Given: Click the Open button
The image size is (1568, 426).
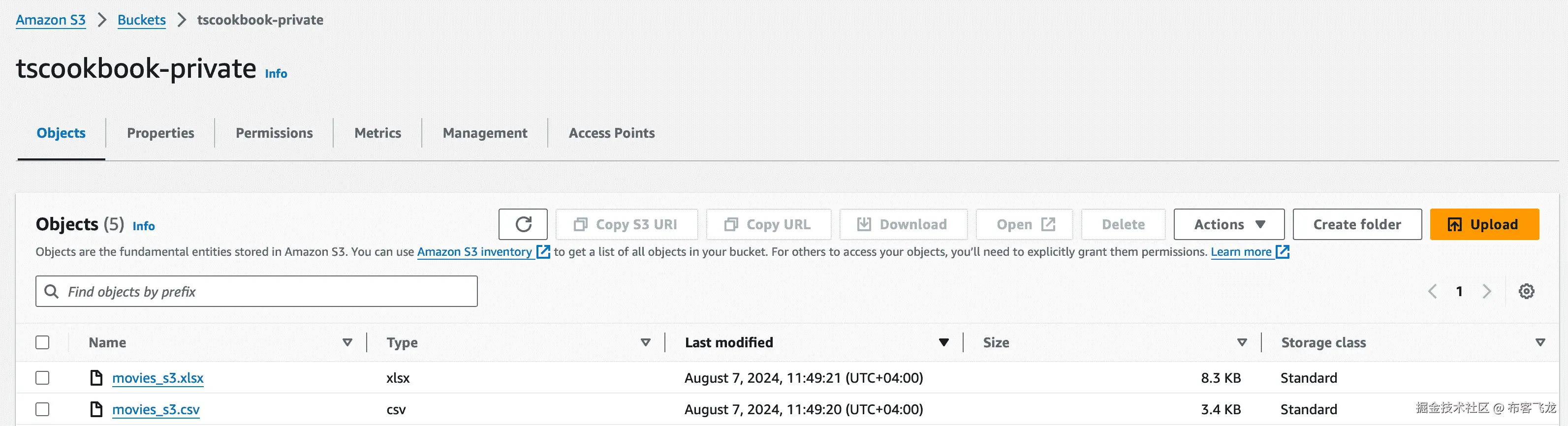Looking at the screenshot, I should pos(1025,225).
